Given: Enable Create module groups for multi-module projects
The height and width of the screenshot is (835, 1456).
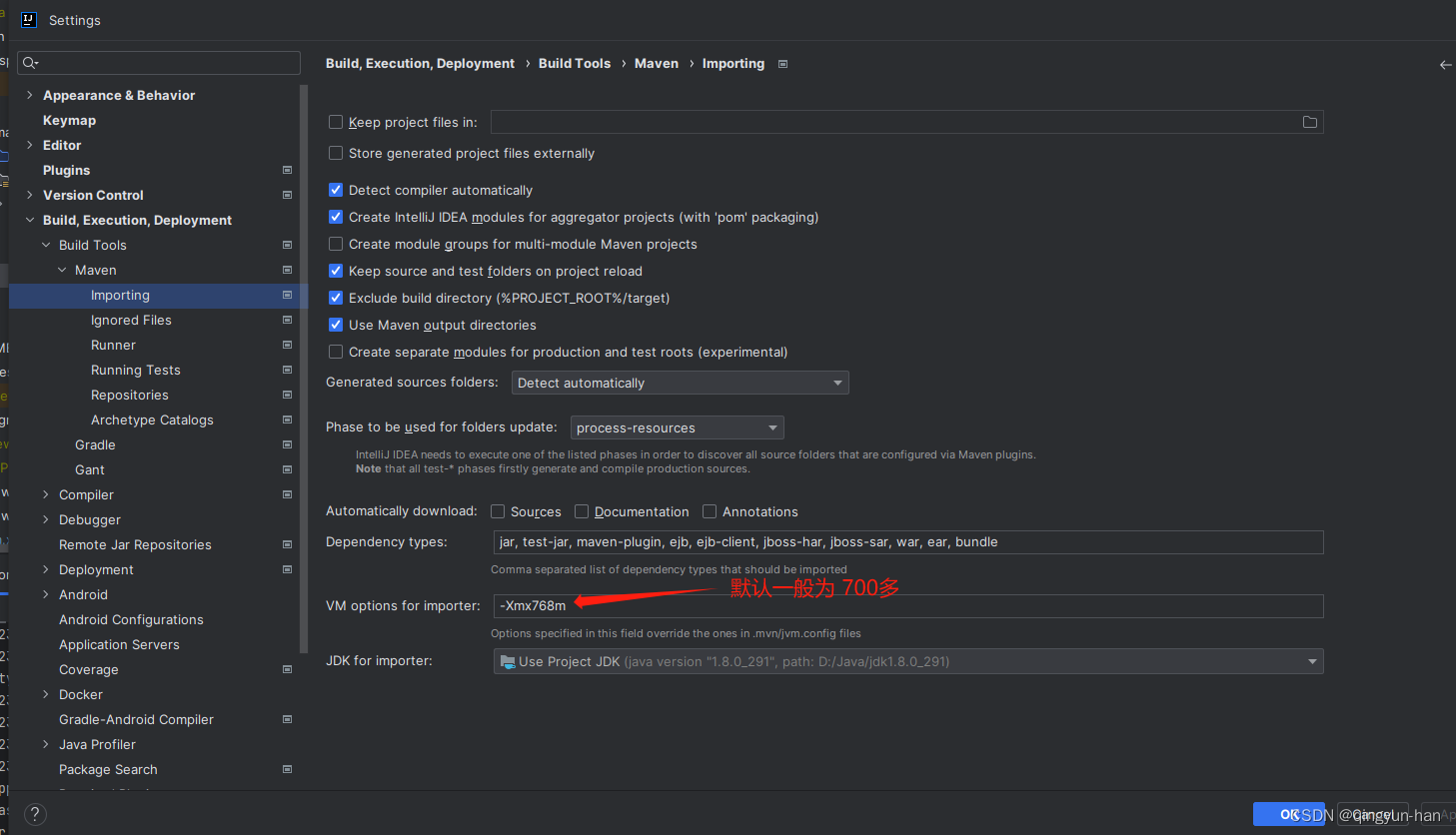Looking at the screenshot, I should [336, 244].
